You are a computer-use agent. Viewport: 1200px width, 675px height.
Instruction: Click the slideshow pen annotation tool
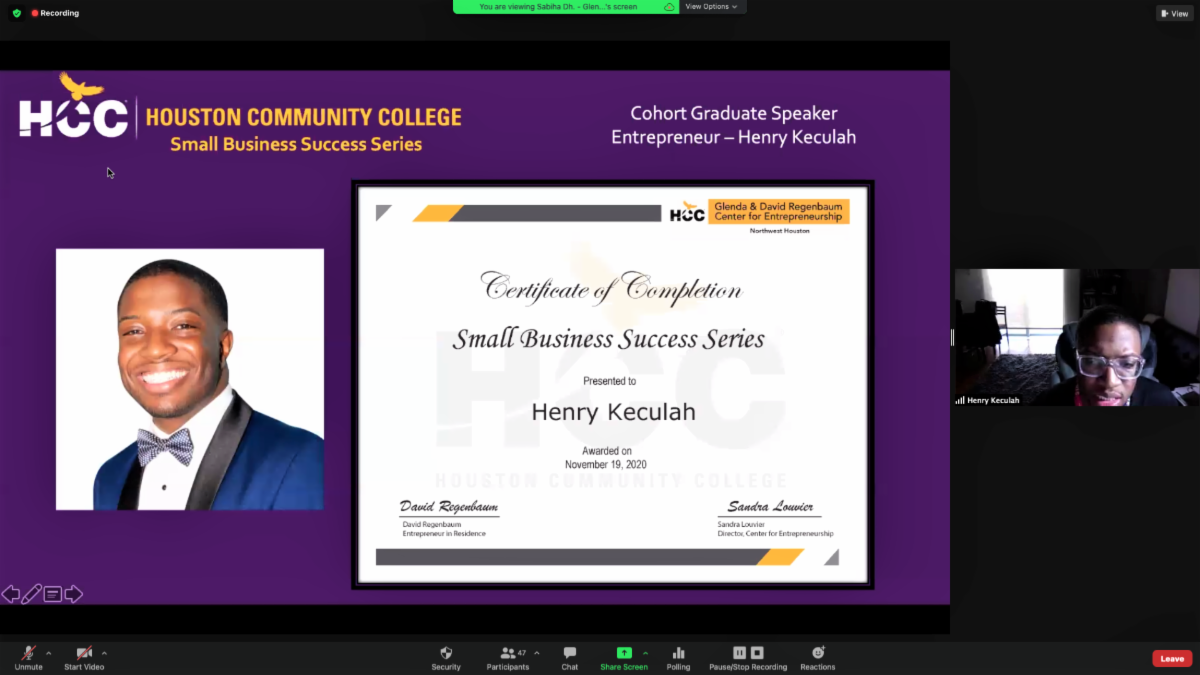[32, 594]
